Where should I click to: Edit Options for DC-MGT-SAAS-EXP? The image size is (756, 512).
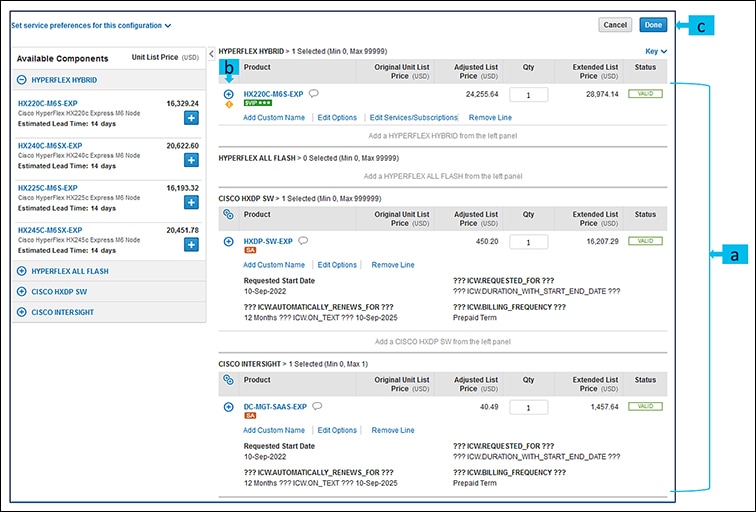337,430
